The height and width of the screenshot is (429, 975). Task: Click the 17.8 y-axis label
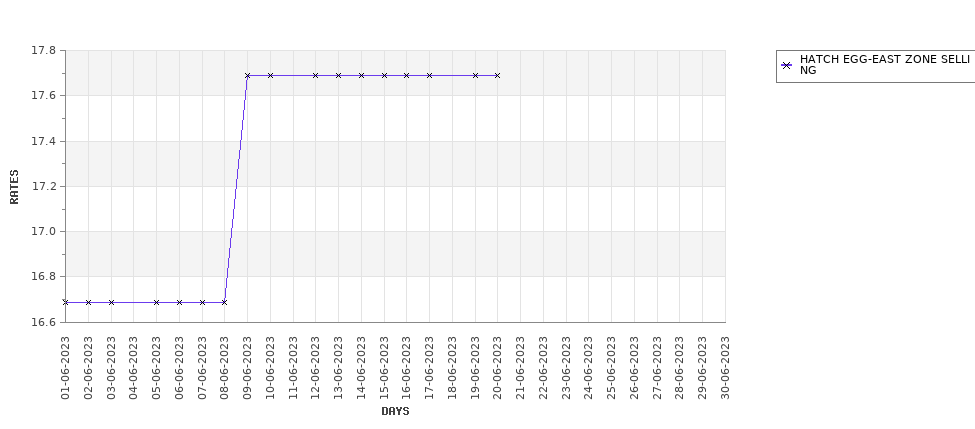click(x=43, y=50)
